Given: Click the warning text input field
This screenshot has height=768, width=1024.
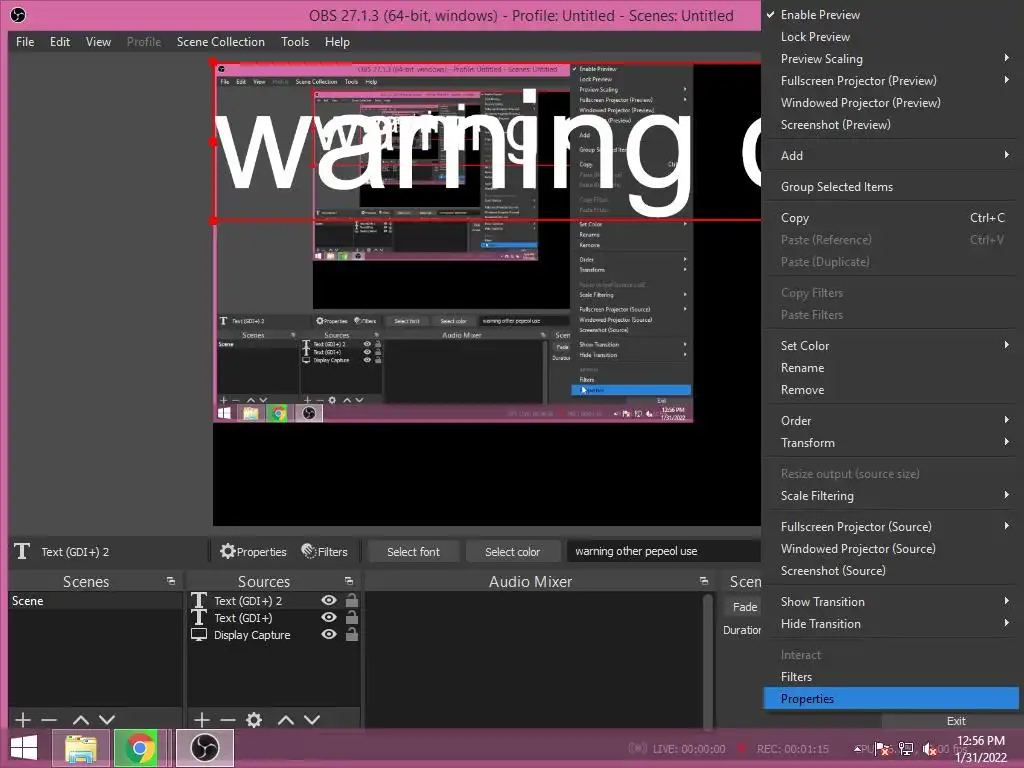Looking at the screenshot, I should [x=664, y=551].
